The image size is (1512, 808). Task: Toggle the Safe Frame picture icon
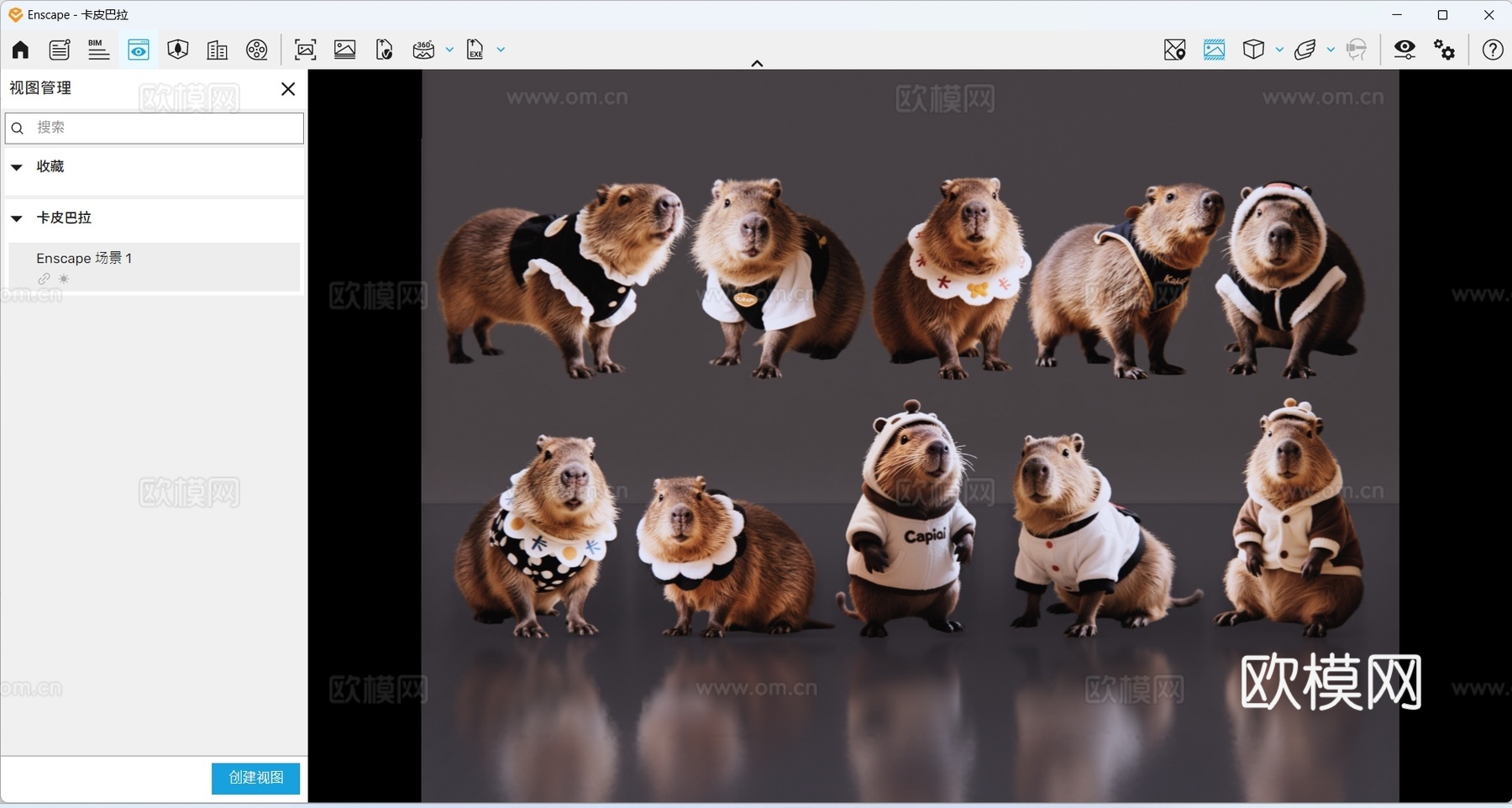point(1214,50)
